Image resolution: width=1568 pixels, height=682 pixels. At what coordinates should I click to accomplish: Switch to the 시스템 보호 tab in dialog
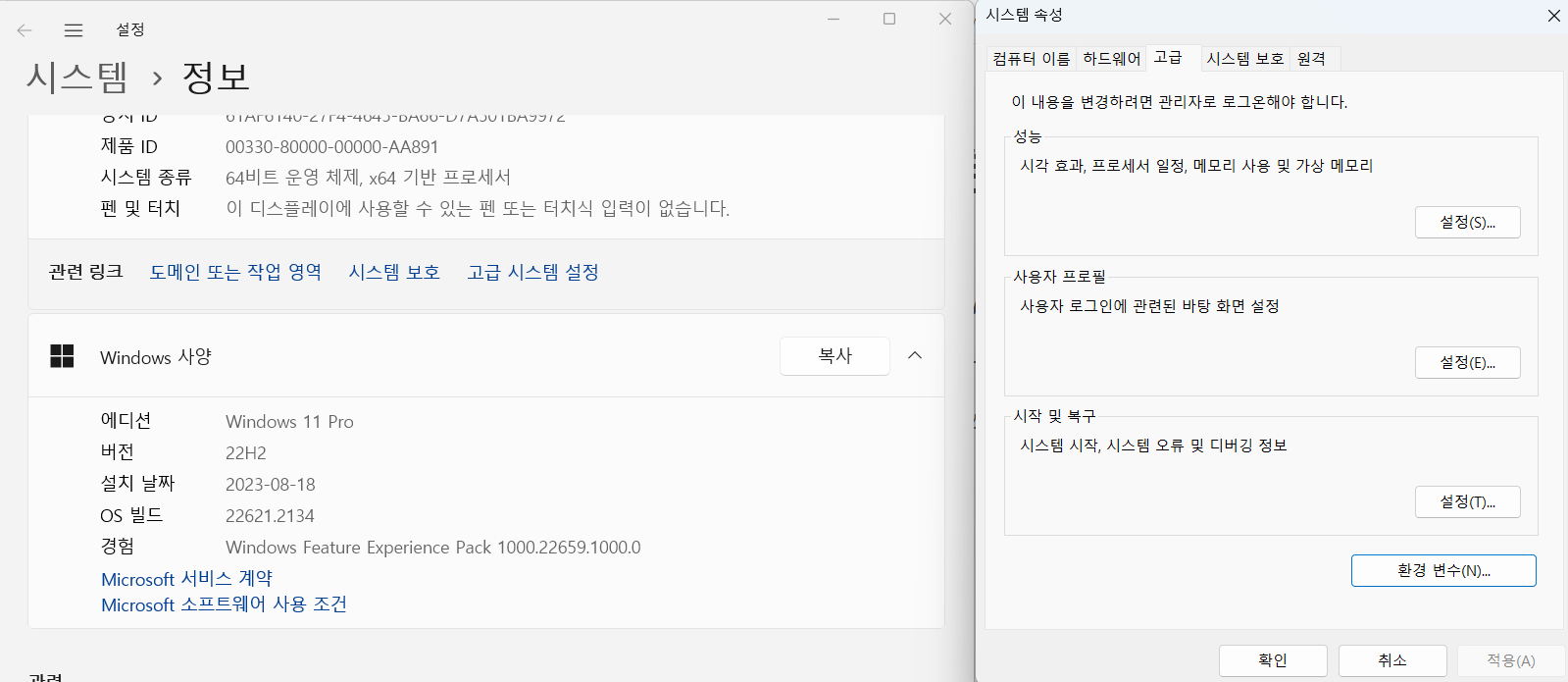[x=1244, y=59]
